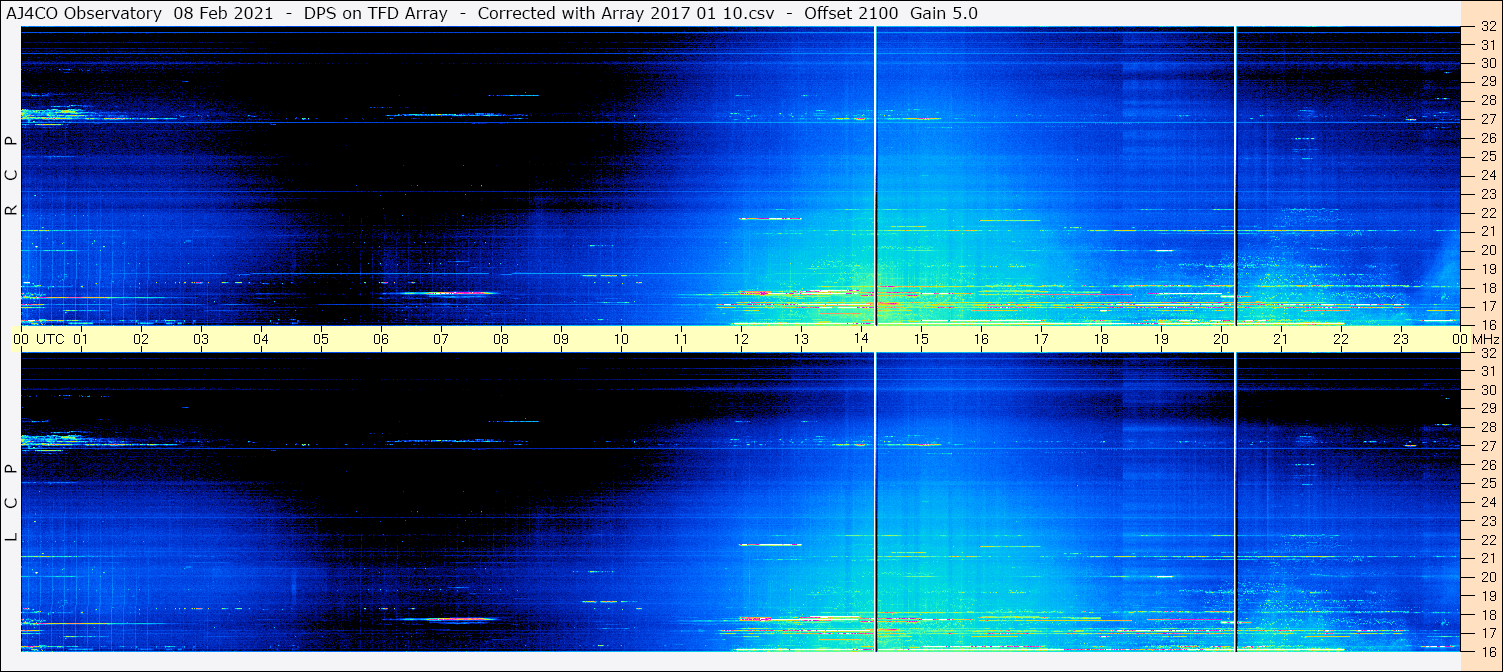Click the '01' hour label on time axis

[81, 339]
